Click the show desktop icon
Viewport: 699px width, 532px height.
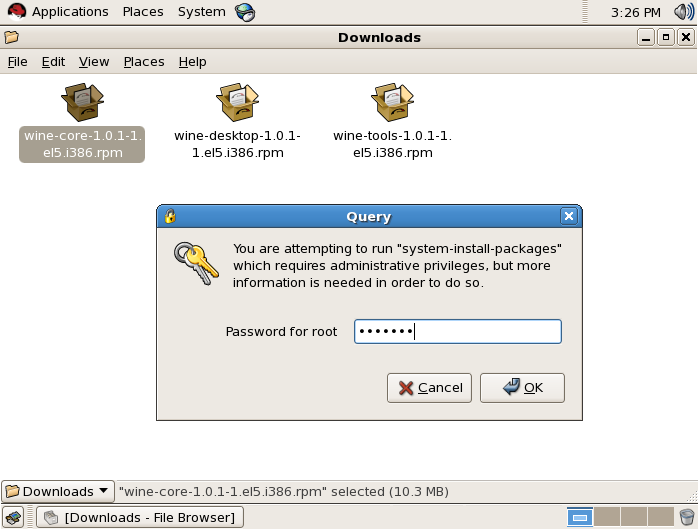click(14, 518)
